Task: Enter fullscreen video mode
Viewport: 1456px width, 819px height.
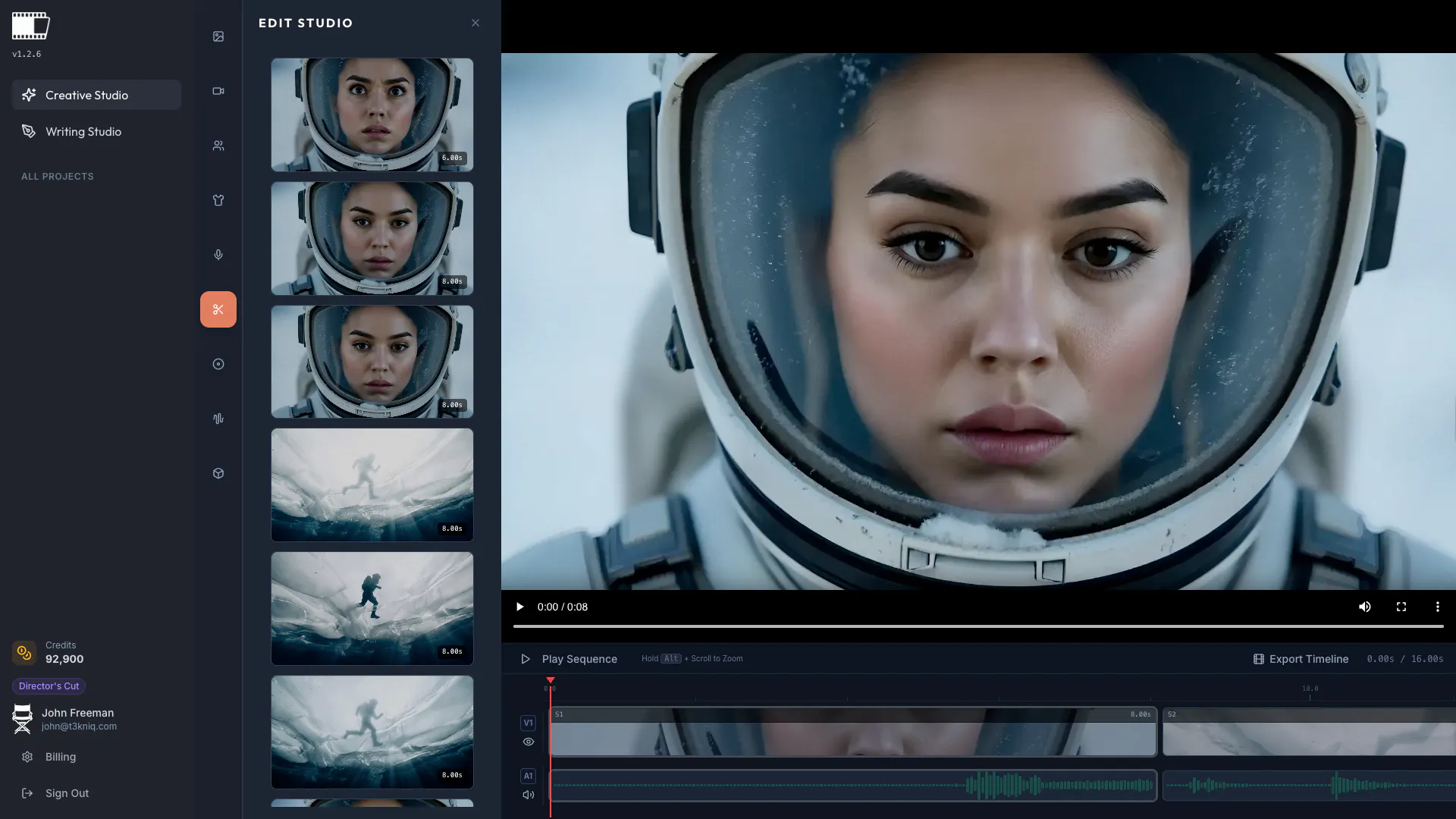Action: [x=1401, y=607]
